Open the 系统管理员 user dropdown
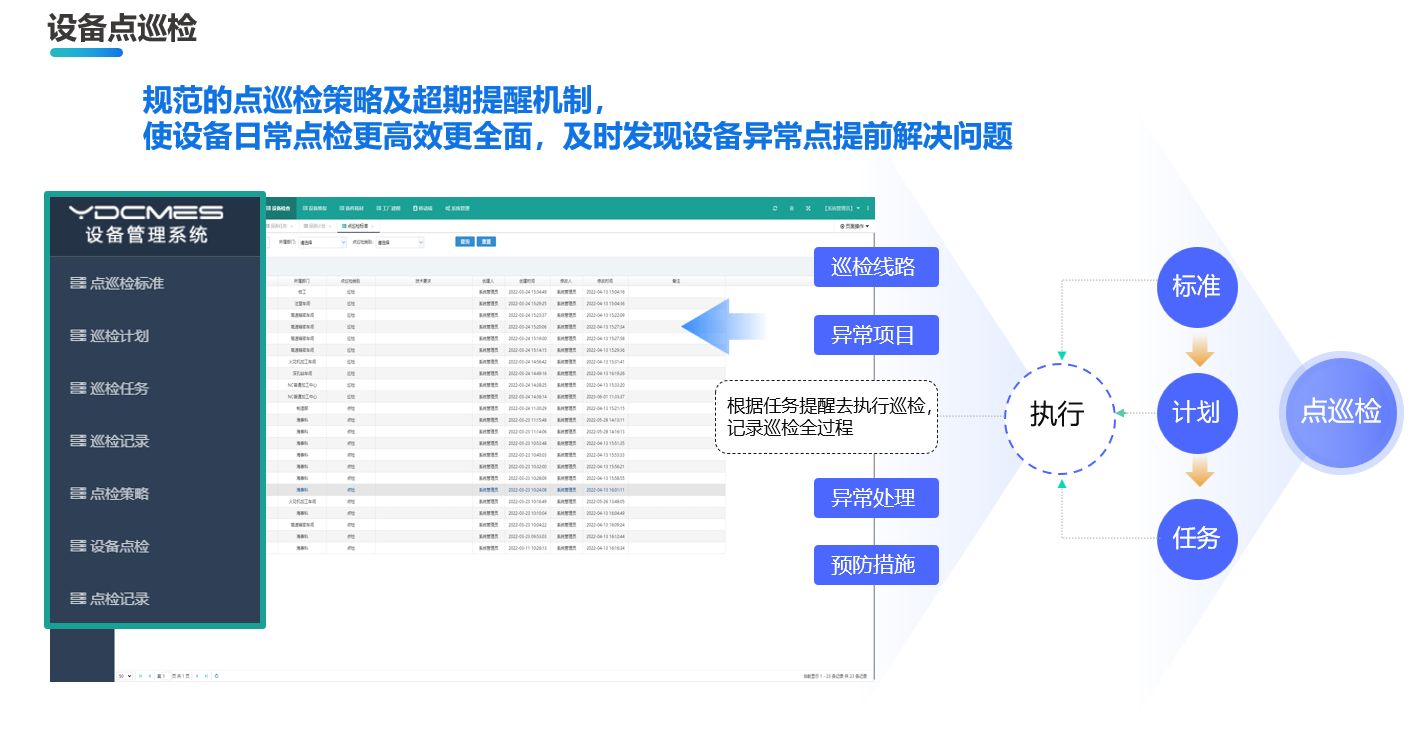Screen dimensions: 1425x744 click(x=842, y=208)
